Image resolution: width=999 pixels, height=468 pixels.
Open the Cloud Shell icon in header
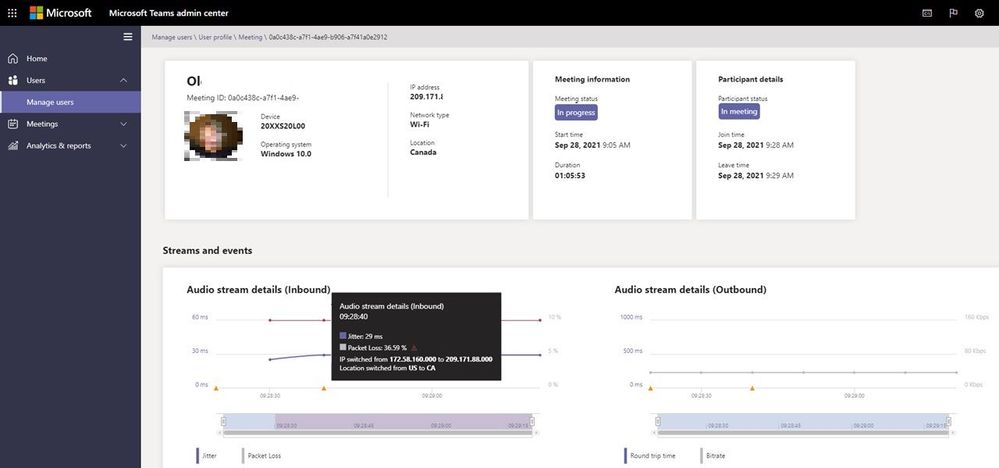coord(927,13)
